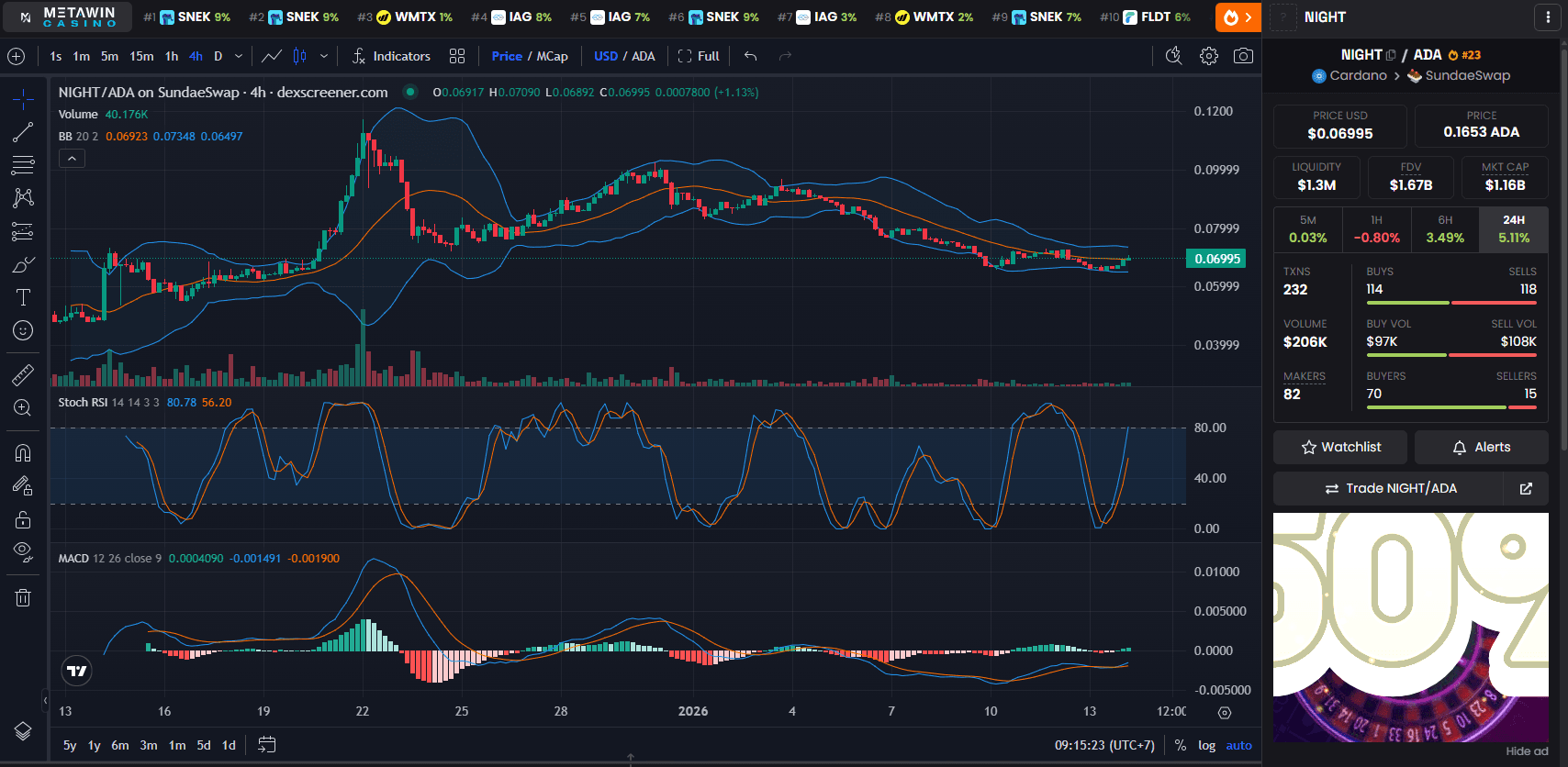Hide all drawings with eye icon
Screen dimensions: 1568x767
tap(23, 551)
